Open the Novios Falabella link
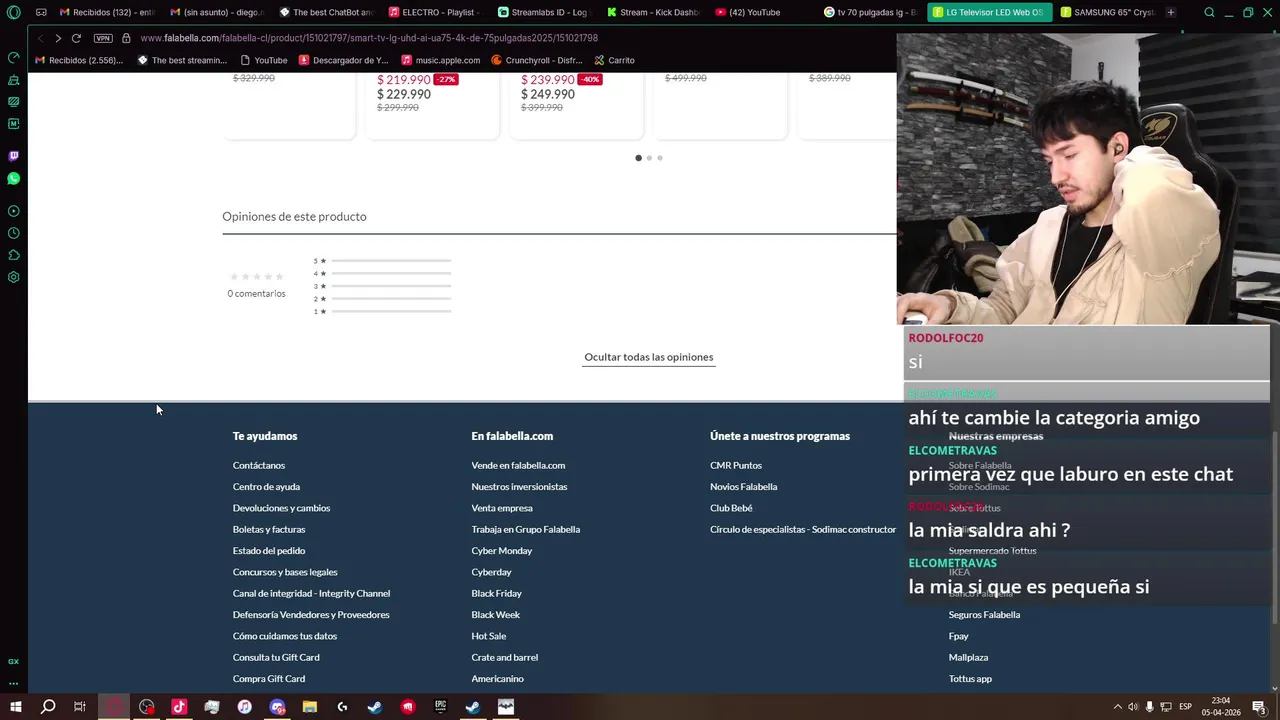Viewport: 1280px width, 720px height. coord(744,487)
